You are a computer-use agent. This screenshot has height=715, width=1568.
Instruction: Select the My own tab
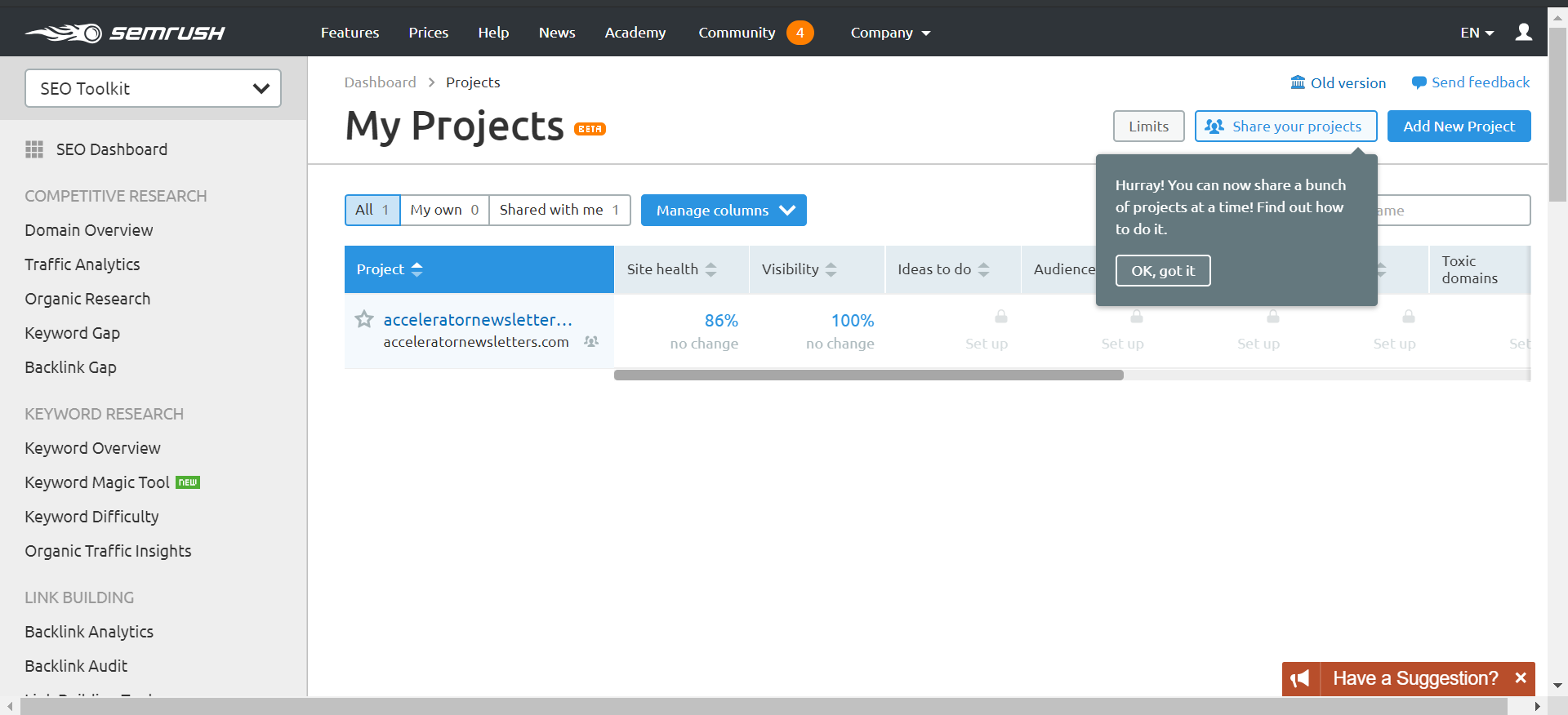(444, 210)
